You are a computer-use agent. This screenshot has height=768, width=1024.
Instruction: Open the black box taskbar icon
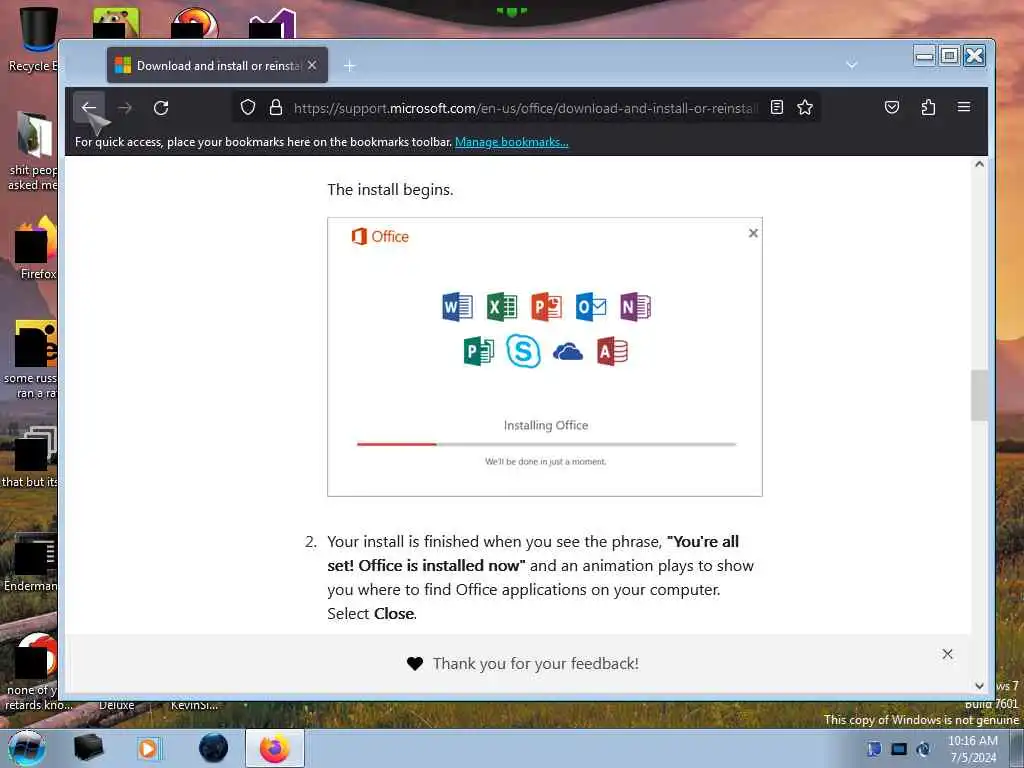pyautogui.click(x=88, y=748)
